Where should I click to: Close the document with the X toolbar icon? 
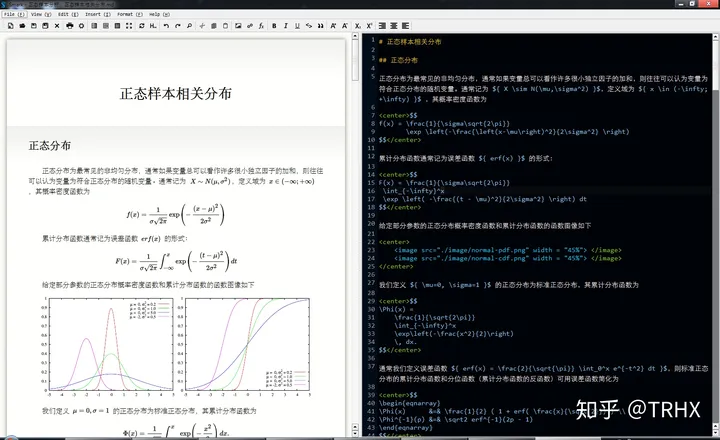point(57,26)
